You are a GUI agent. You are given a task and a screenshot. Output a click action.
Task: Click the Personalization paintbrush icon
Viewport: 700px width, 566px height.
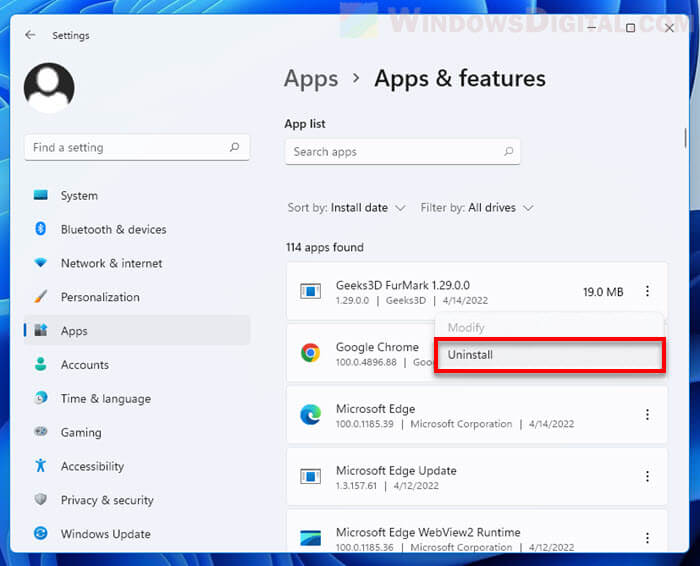[41, 296]
